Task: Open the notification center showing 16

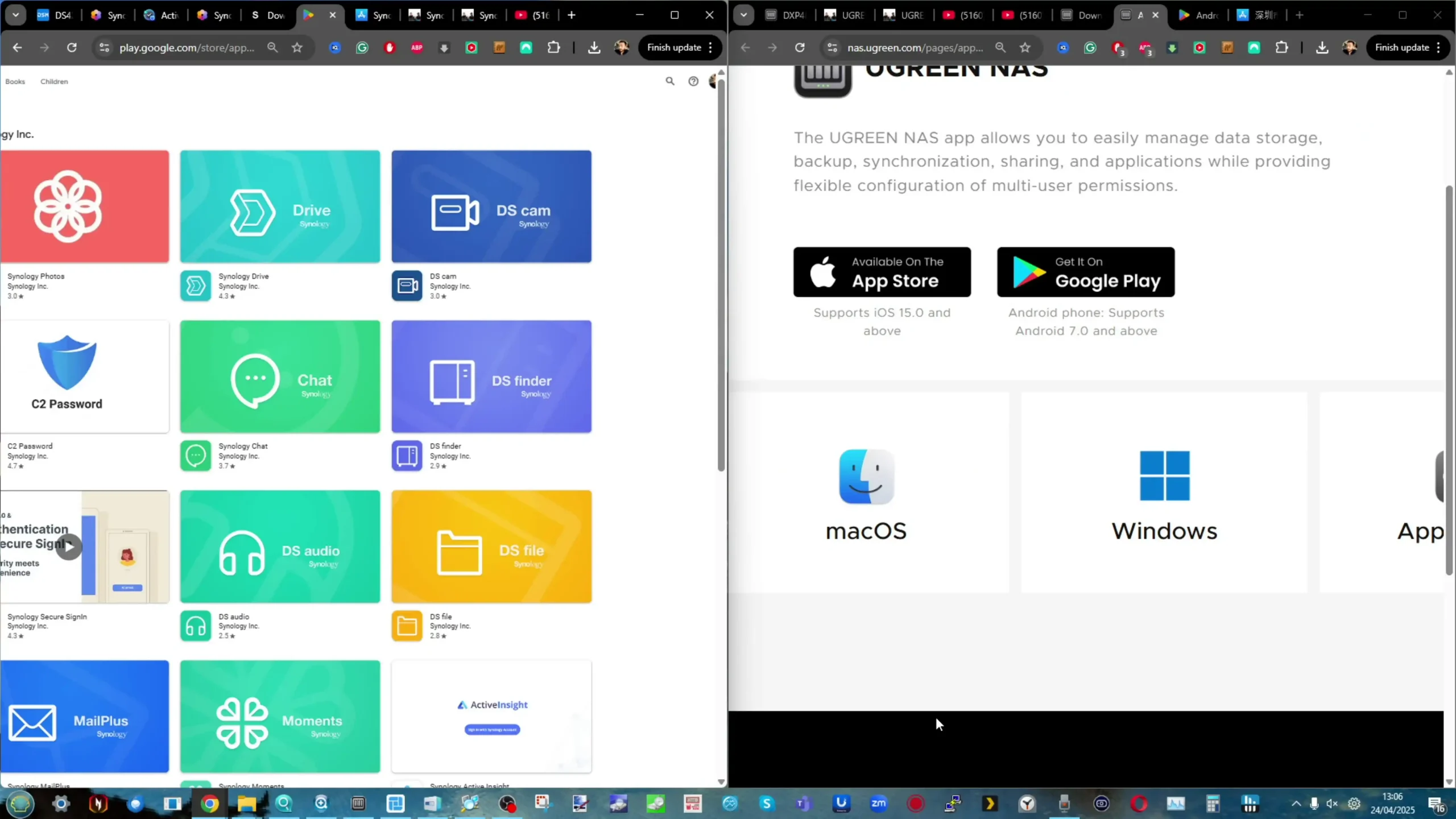Action: pyautogui.click(x=1437, y=804)
